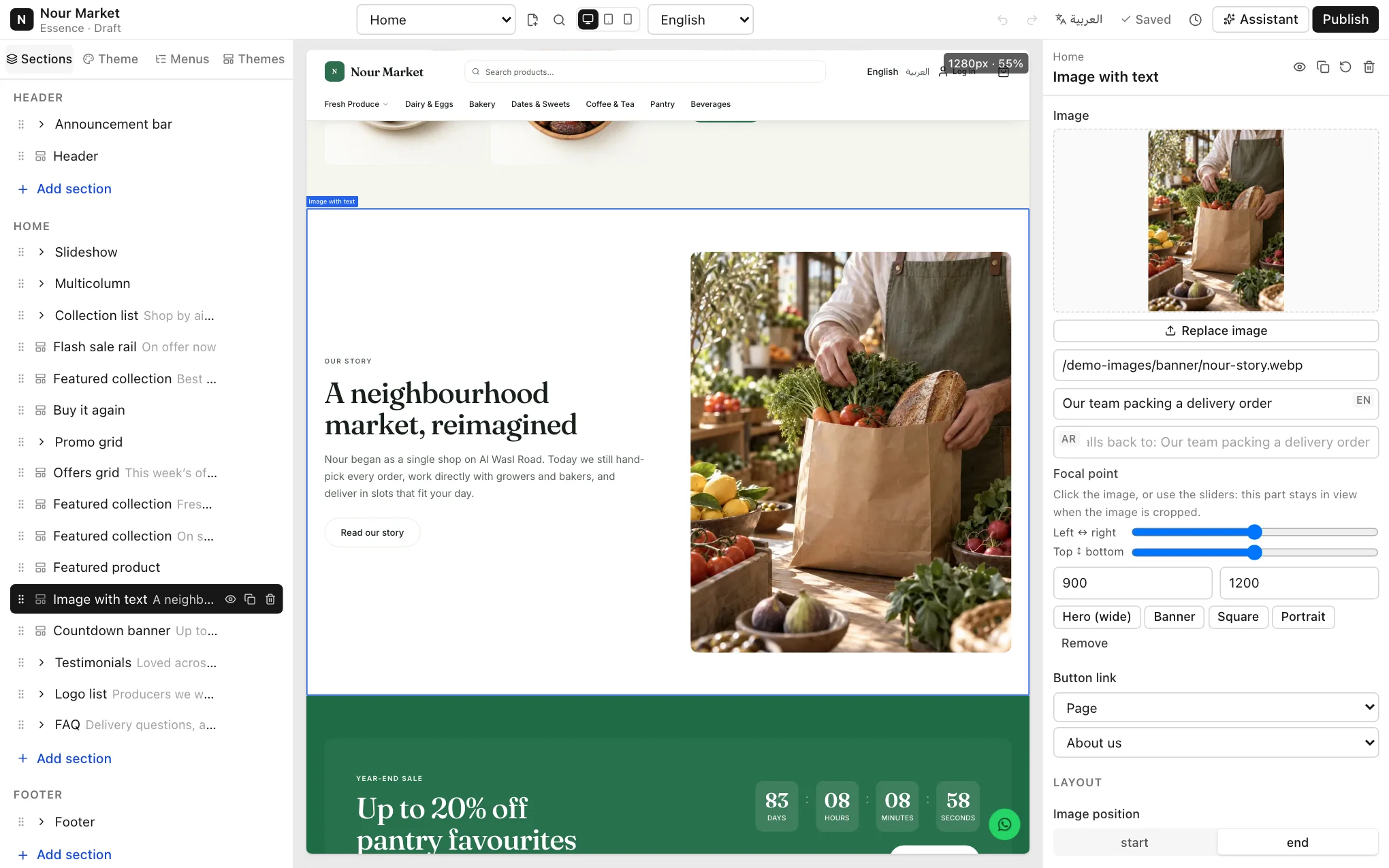The width and height of the screenshot is (1389, 868).
Task: Toggle visibility eye in right panel header
Action: click(1299, 67)
